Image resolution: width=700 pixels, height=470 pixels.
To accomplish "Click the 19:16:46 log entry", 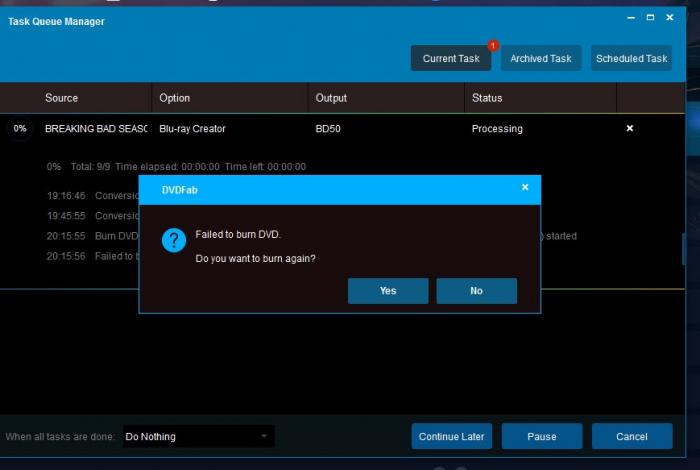I will pos(93,195).
